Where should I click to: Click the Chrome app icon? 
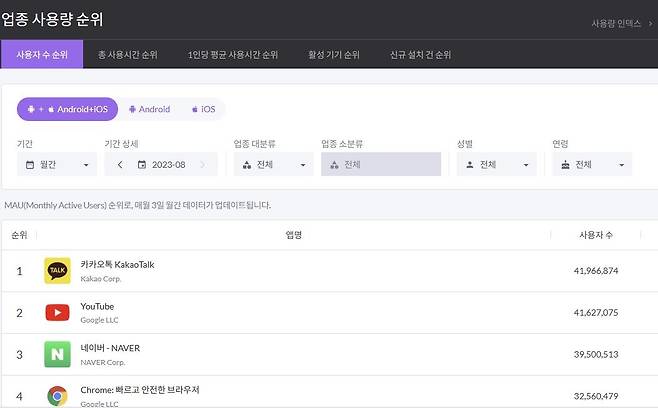pos(57,396)
